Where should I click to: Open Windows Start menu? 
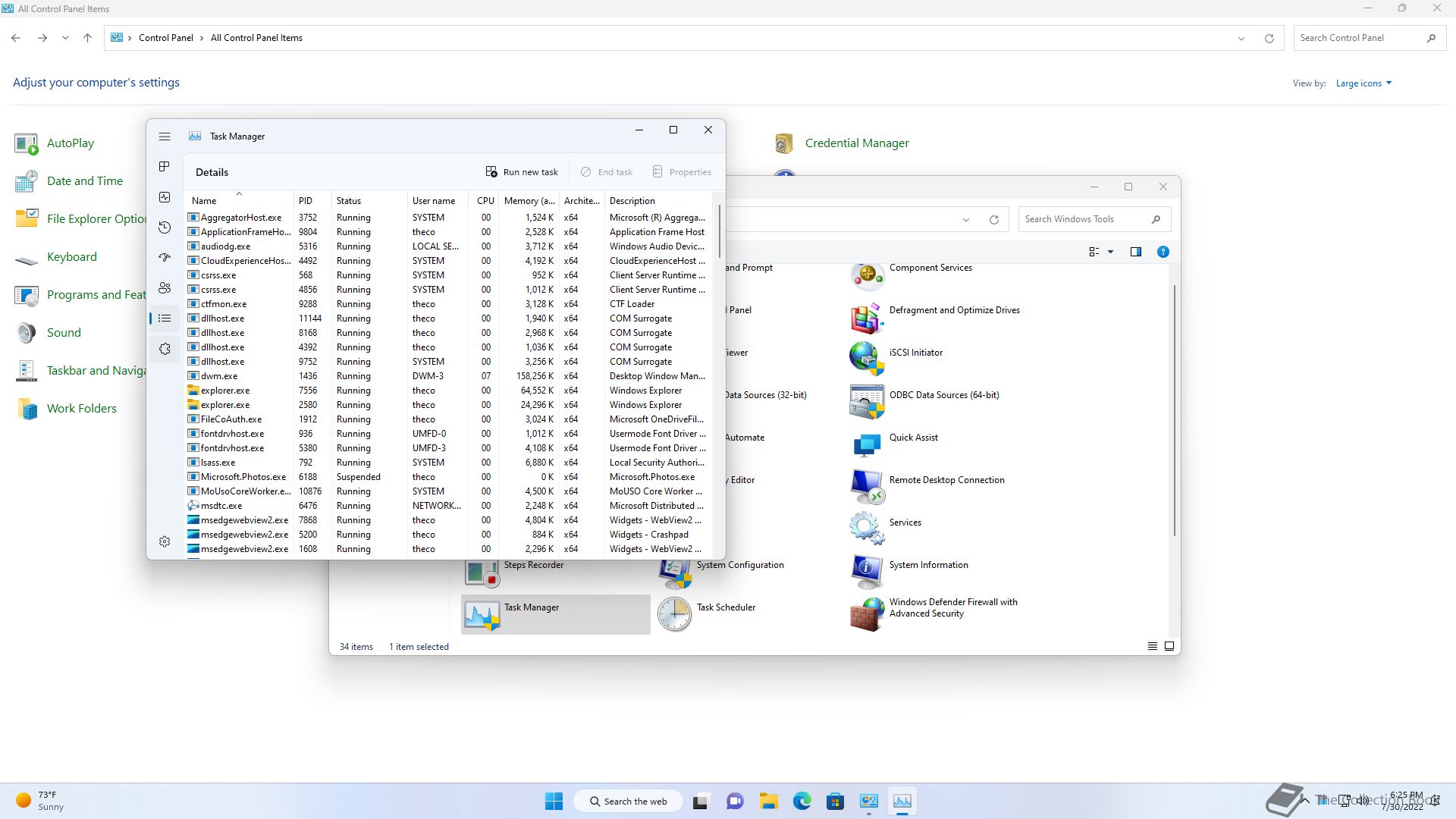(554, 802)
